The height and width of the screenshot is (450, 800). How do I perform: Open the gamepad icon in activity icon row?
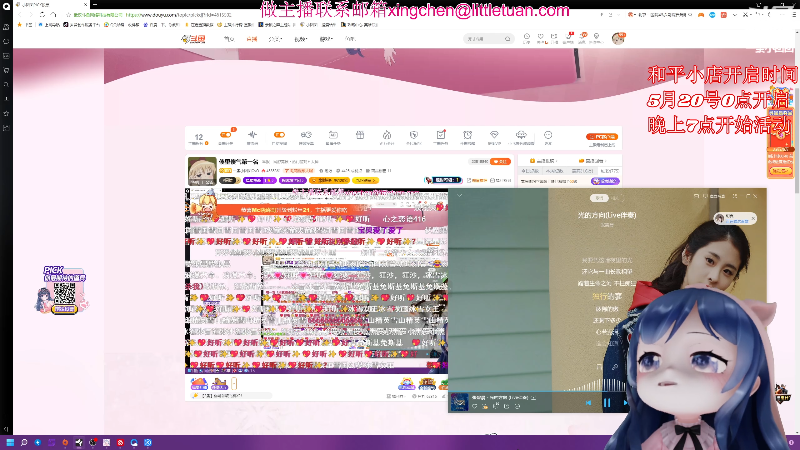tap(306, 136)
